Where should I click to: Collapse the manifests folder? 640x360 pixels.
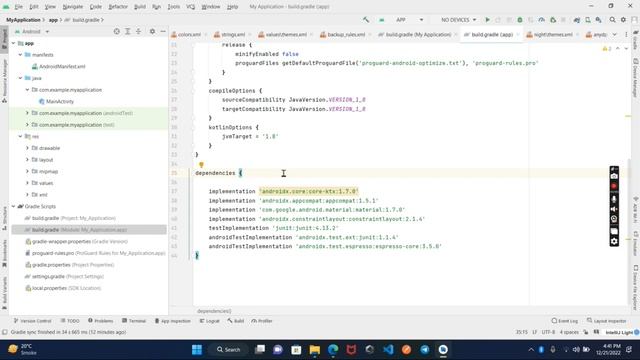point(20,55)
